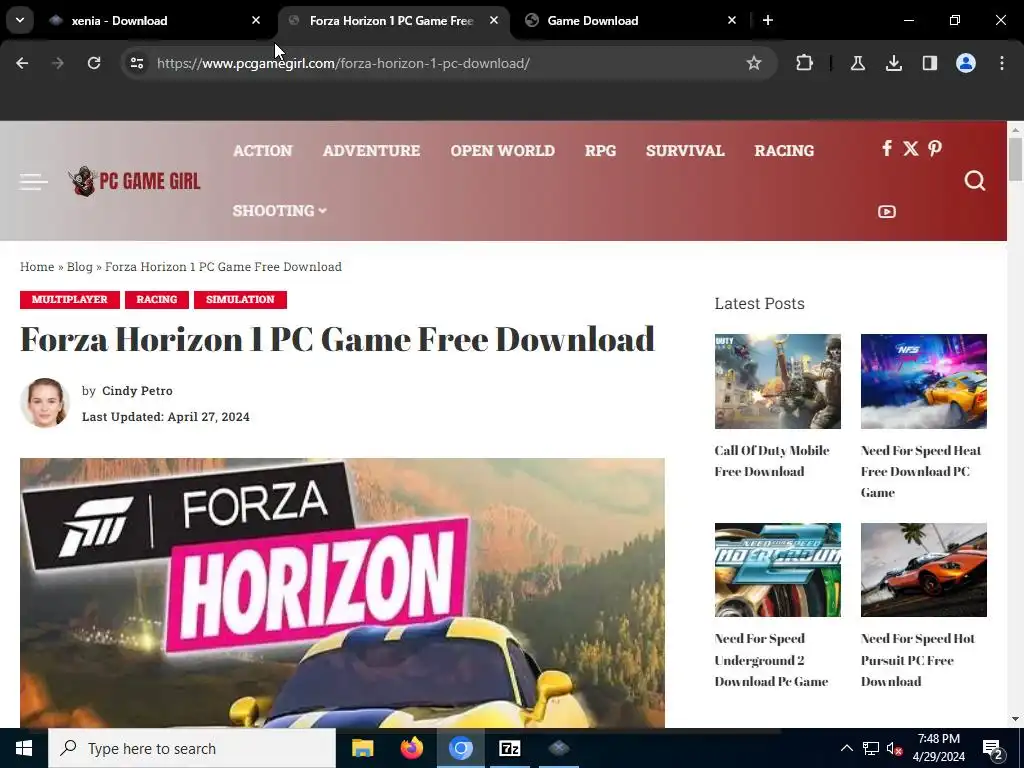Visit the site's YouTube icon
This screenshot has width=1024, height=768.
point(887,212)
